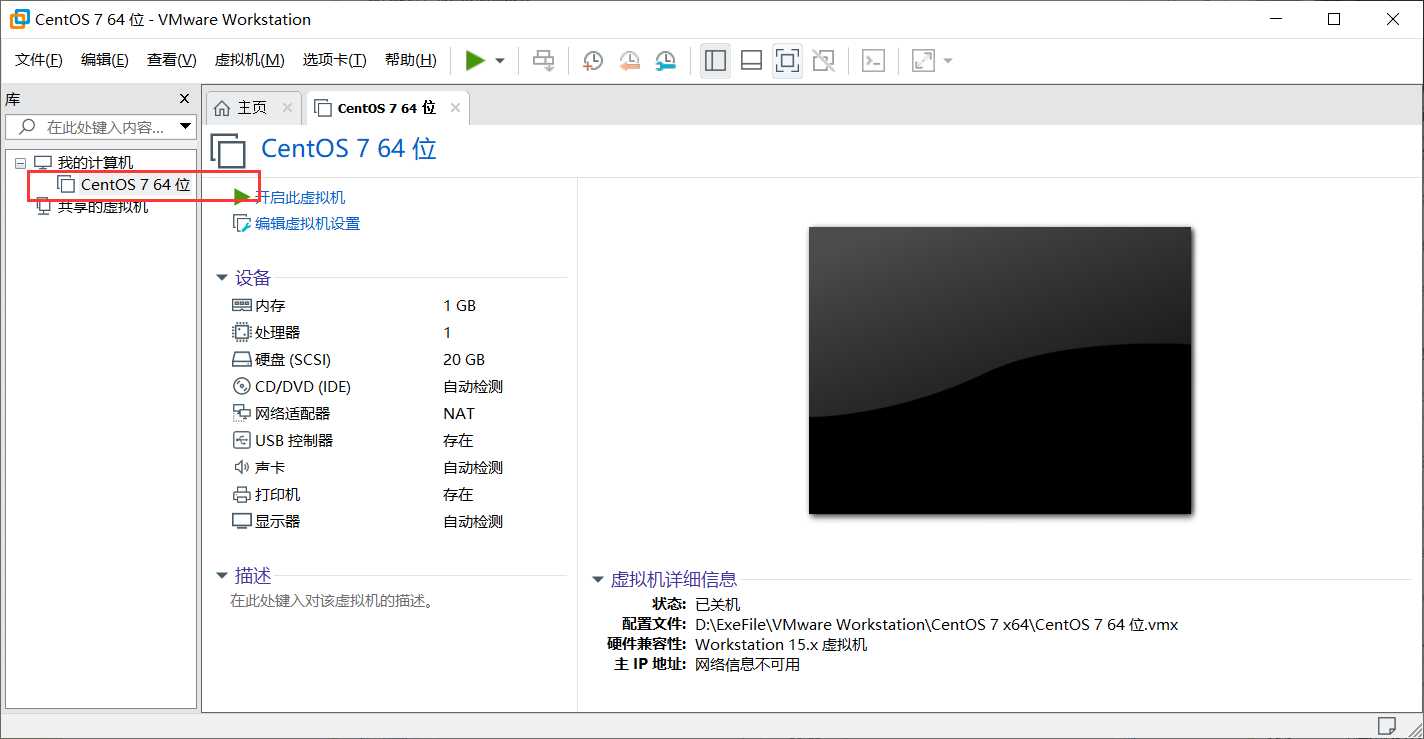Viewport: 1424px width, 739px height.
Task: Open the library search filter dropdown
Action: coord(185,127)
